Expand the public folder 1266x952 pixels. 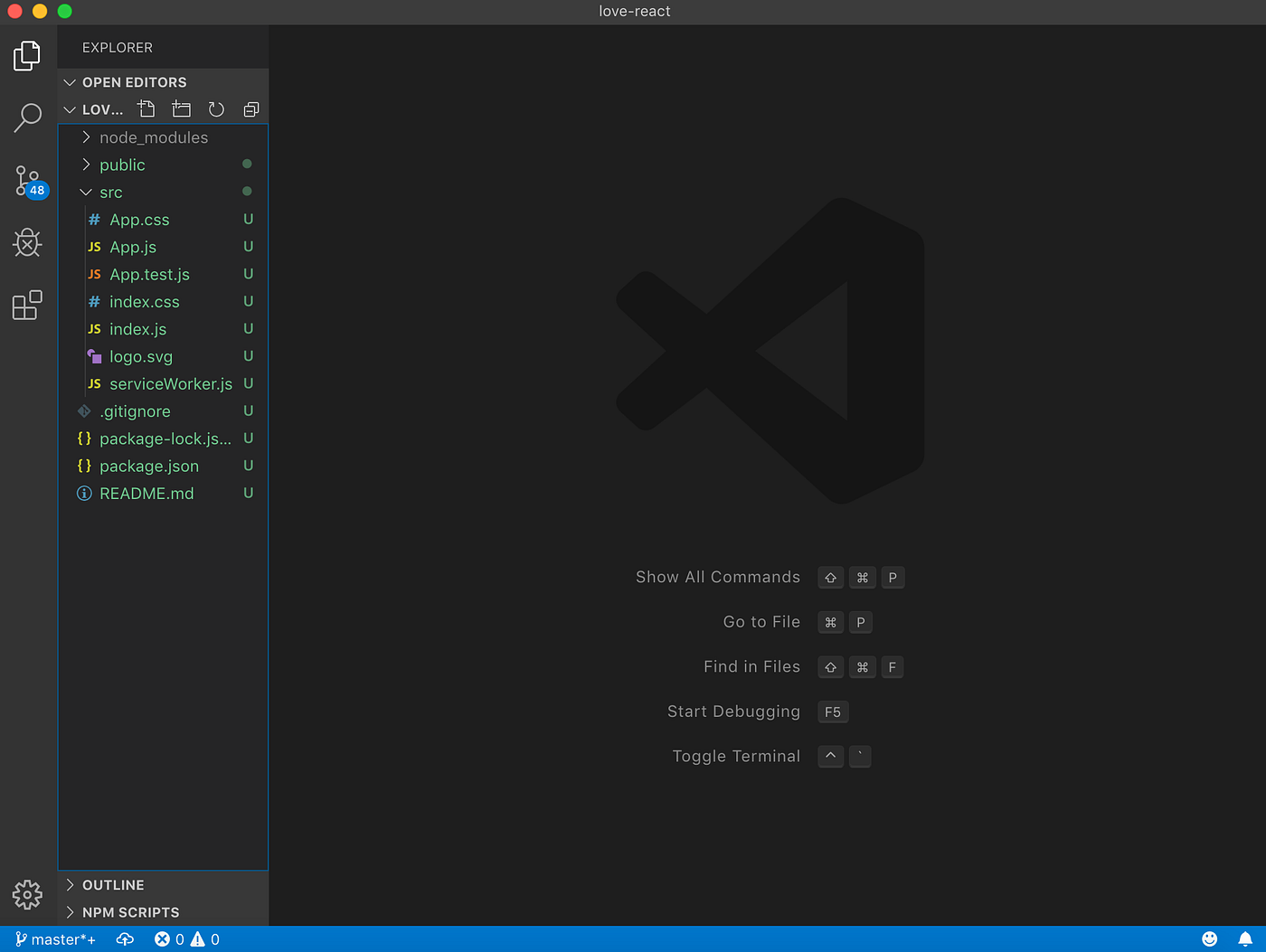click(163, 165)
